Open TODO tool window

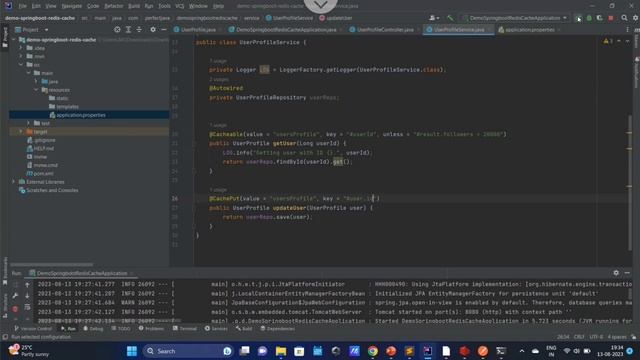(x=121, y=329)
